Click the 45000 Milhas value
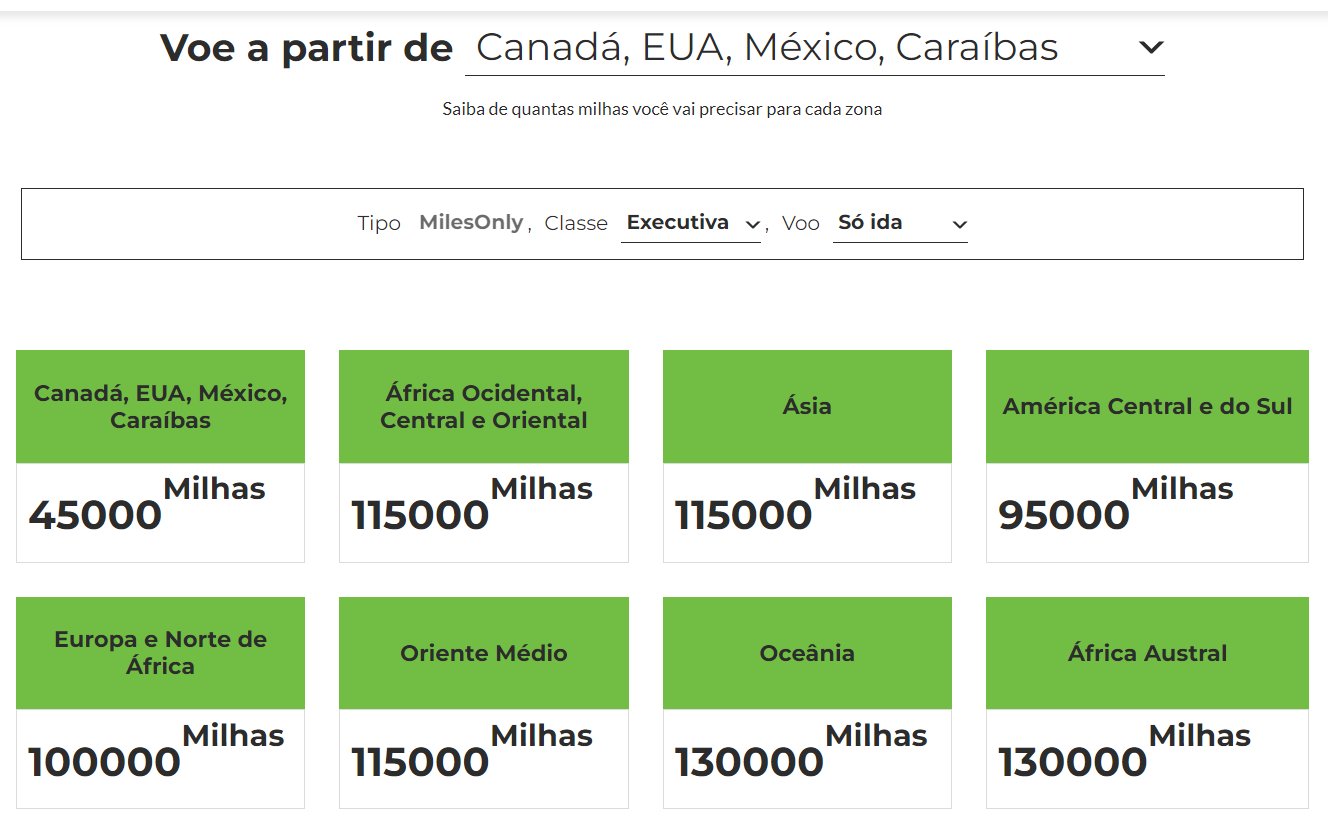Viewport: 1328px width, 821px height. click(x=147, y=504)
